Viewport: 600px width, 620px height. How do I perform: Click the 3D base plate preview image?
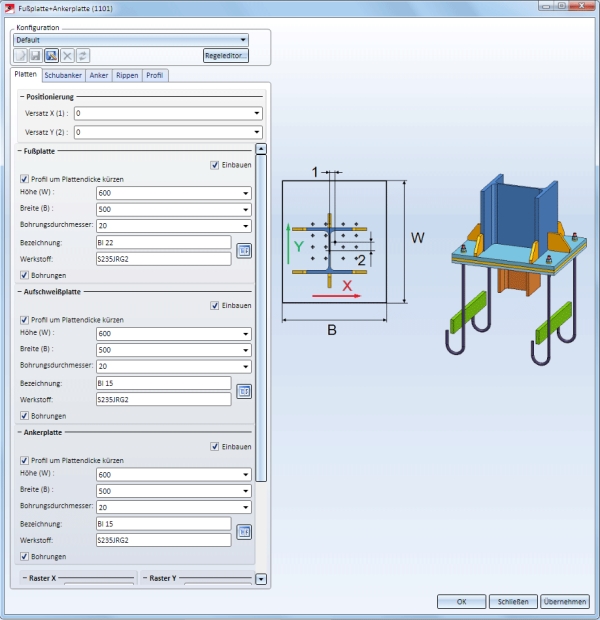515,270
